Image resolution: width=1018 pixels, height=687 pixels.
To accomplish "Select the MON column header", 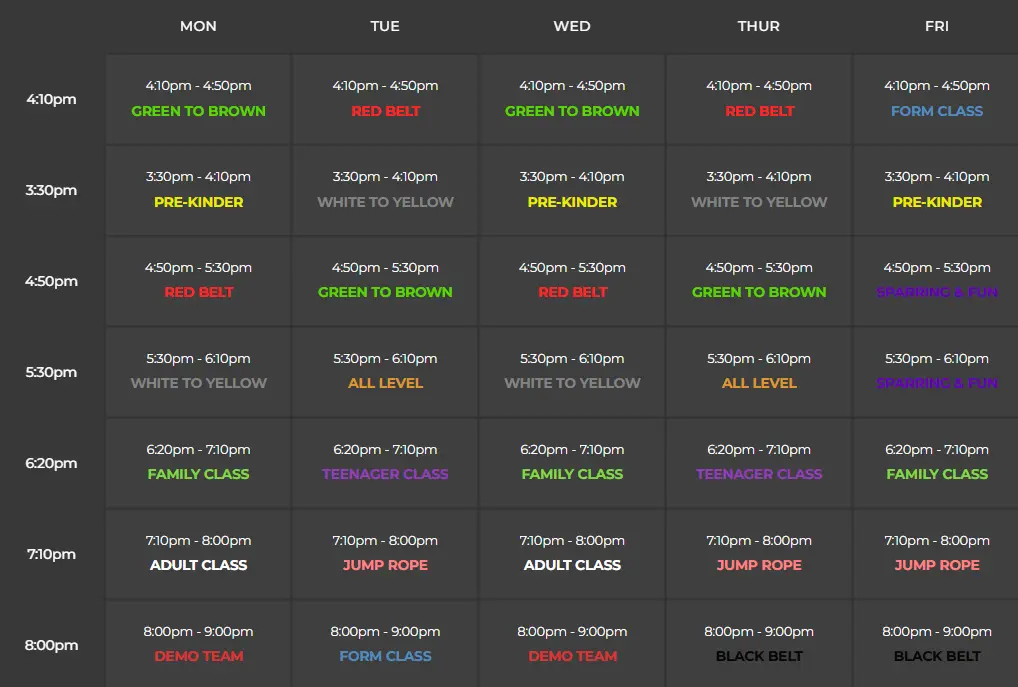I will pos(198,26).
